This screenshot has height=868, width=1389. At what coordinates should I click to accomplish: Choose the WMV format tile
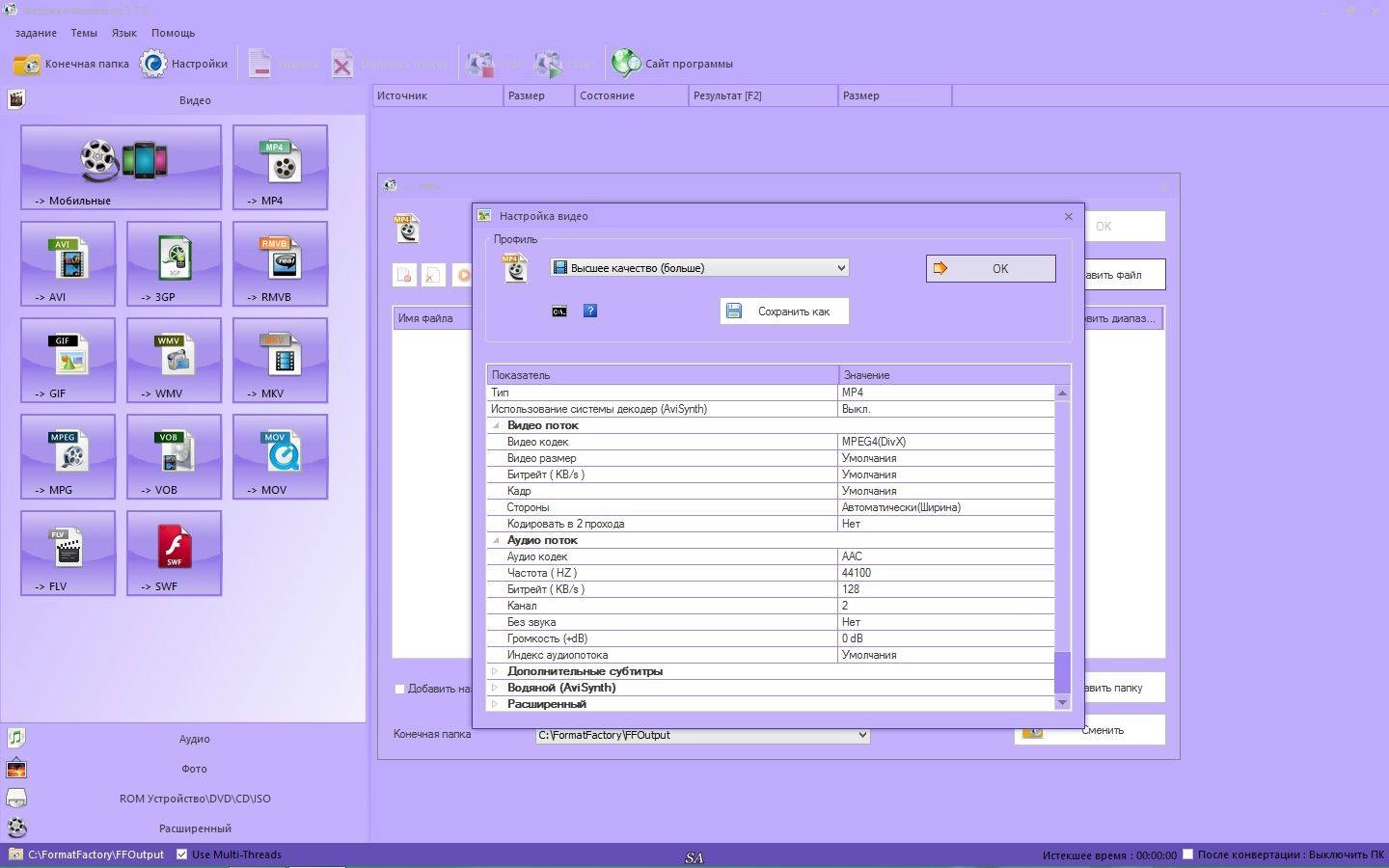(174, 360)
